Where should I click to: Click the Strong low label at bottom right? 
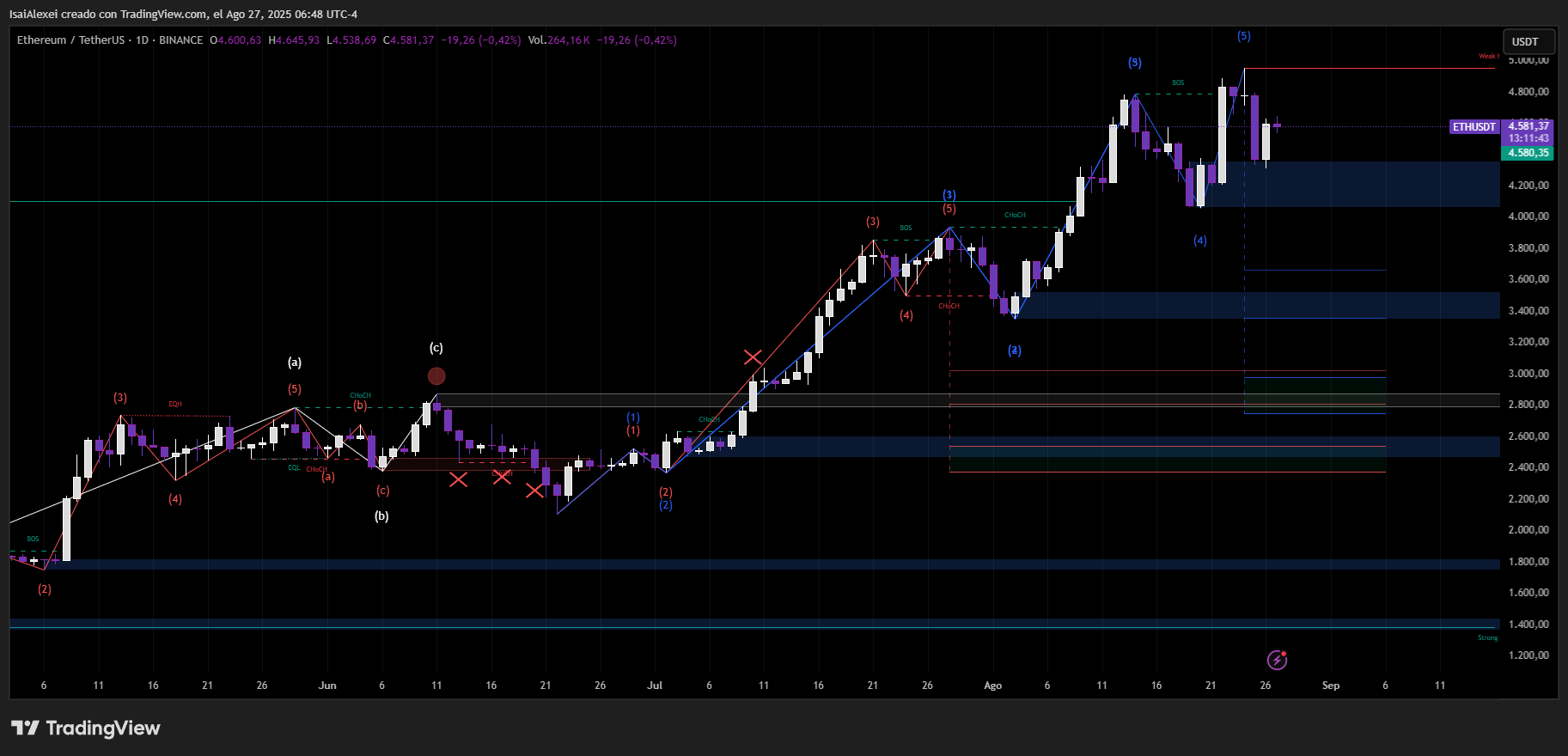[1487, 637]
